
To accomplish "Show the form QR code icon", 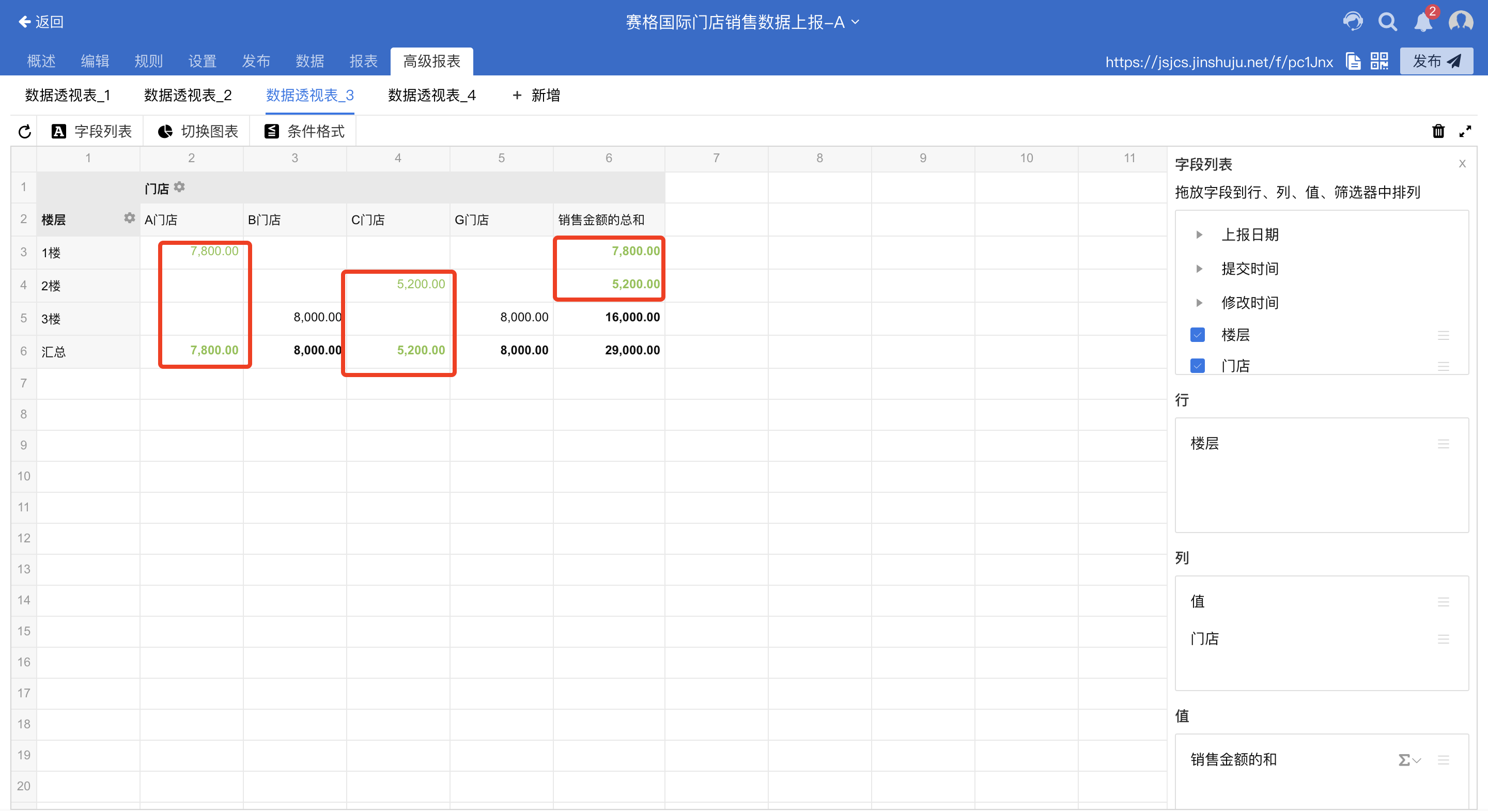I will [1380, 61].
